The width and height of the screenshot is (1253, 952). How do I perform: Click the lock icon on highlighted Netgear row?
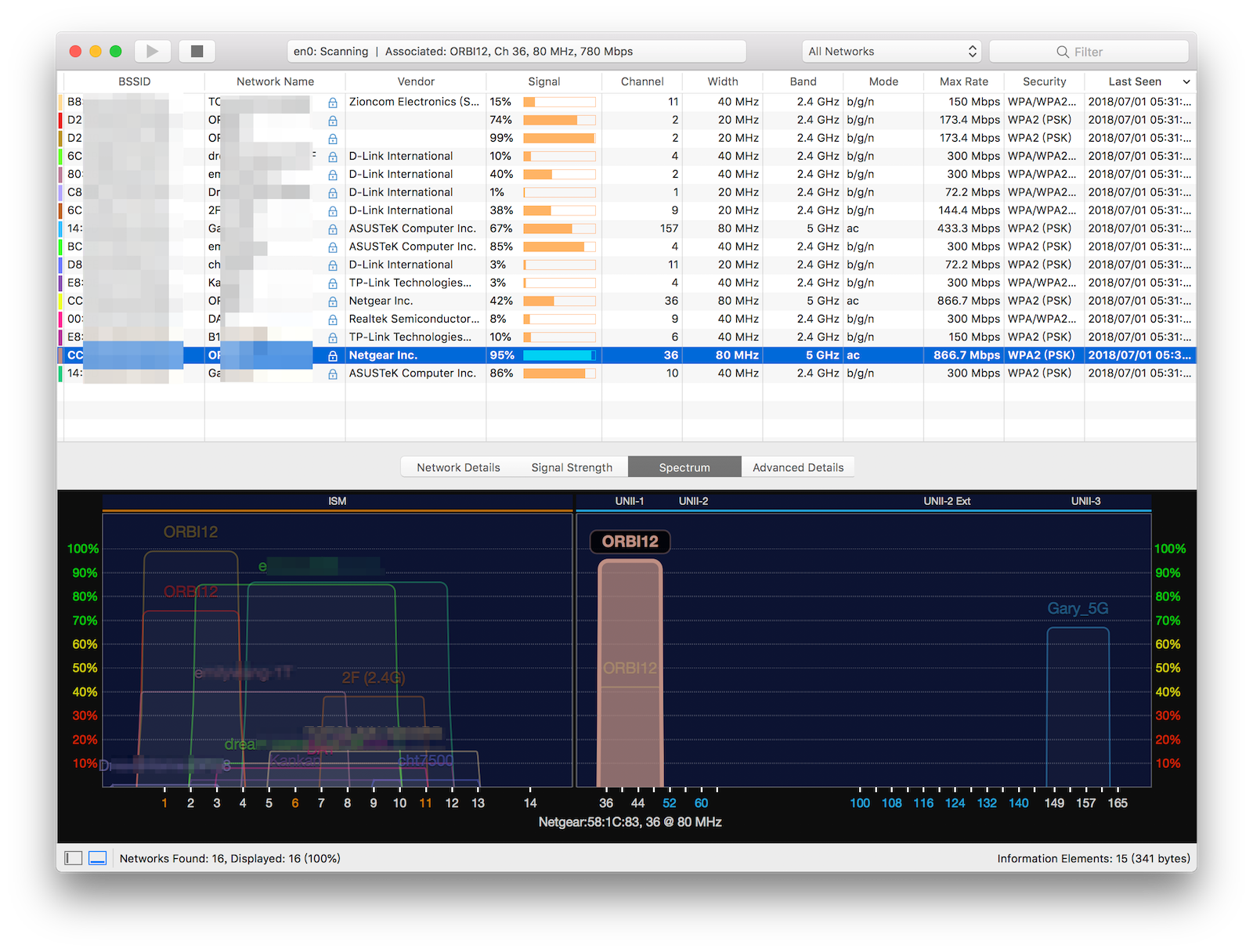click(333, 356)
